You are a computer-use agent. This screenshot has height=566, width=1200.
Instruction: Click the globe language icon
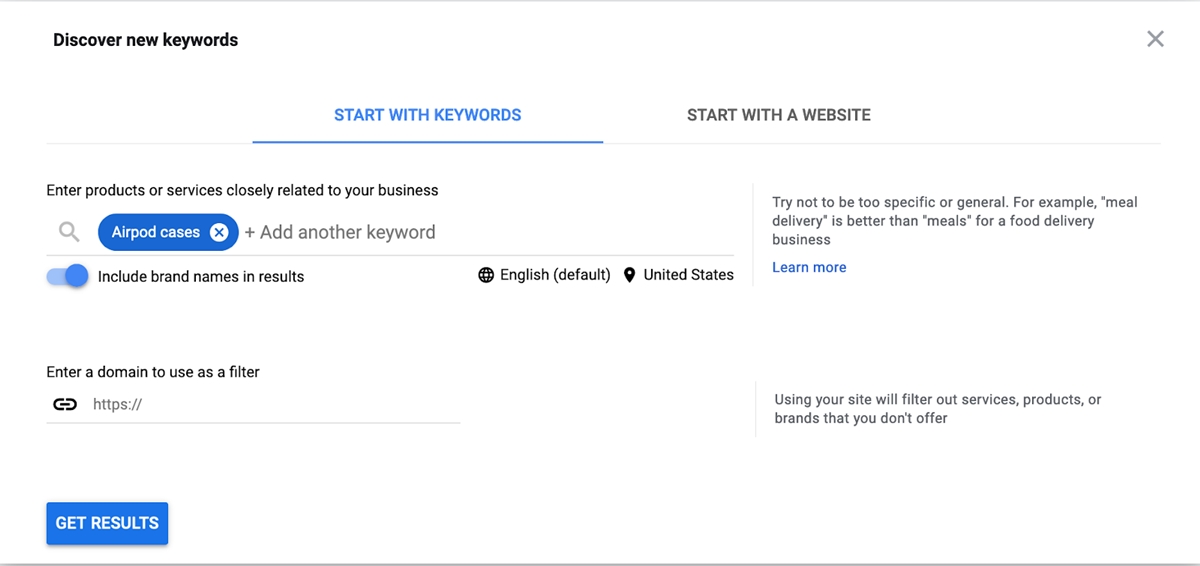pos(486,275)
